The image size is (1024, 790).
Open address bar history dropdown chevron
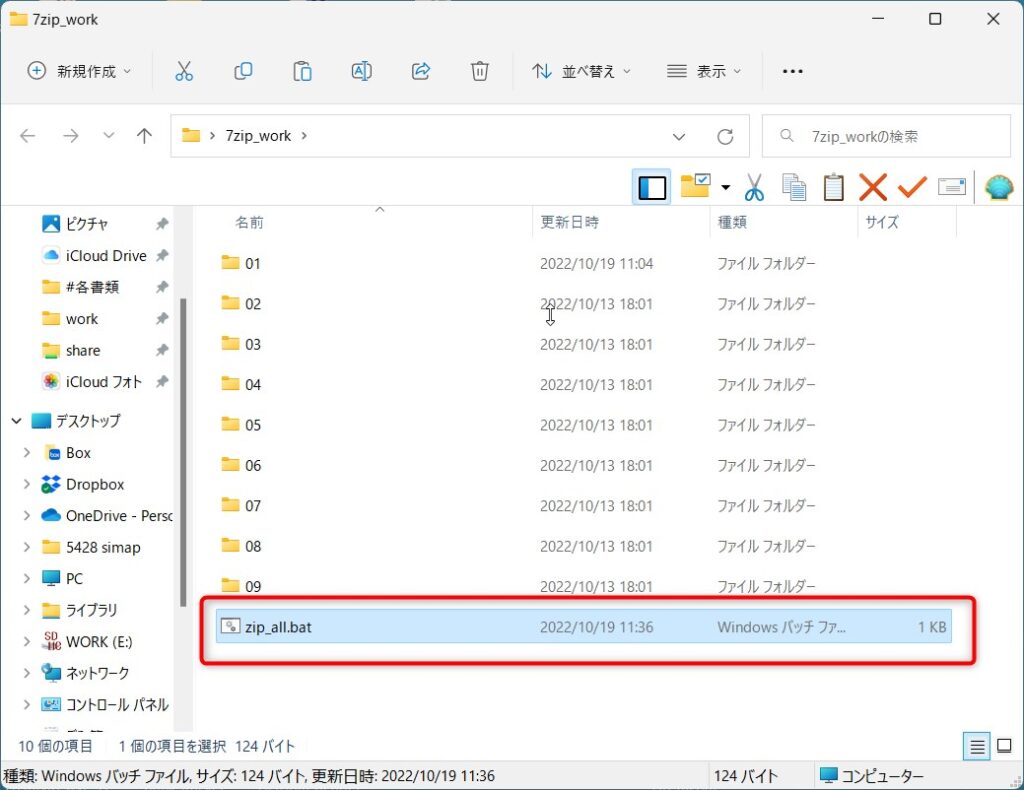[x=679, y=136]
